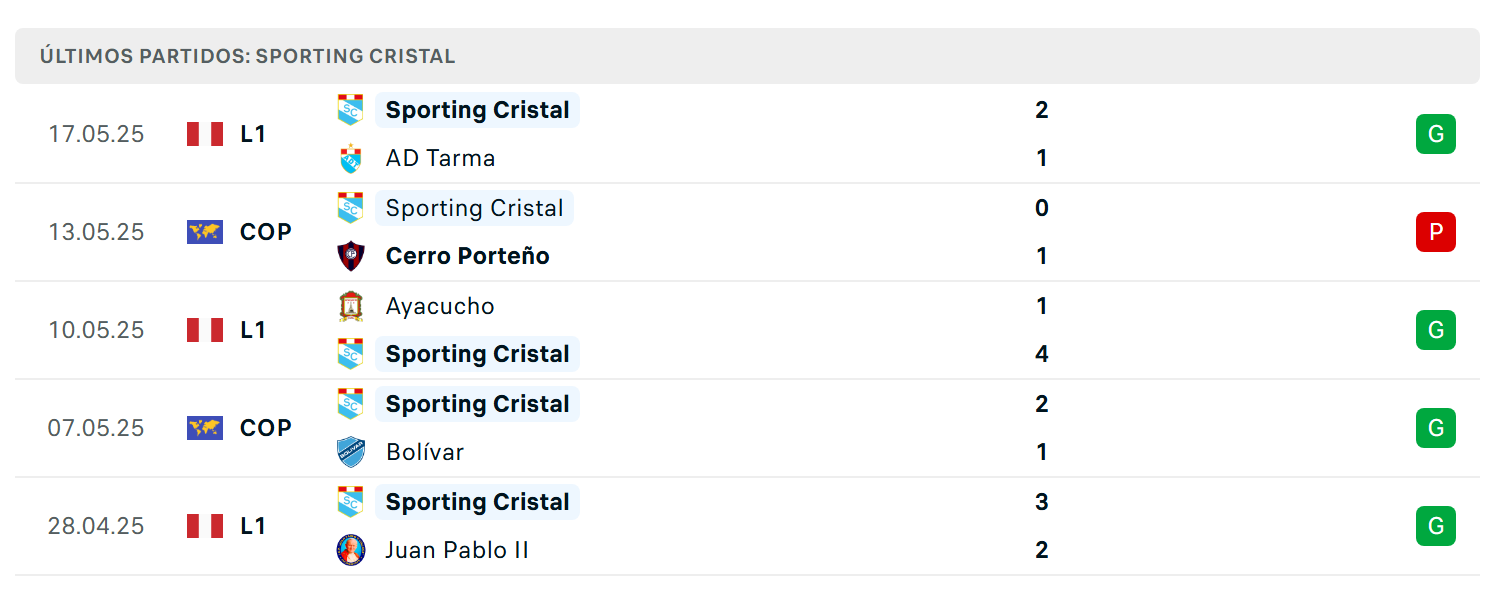
Task: Click the Peru flag beside the 17.05.25 match
Action: click(205, 134)
